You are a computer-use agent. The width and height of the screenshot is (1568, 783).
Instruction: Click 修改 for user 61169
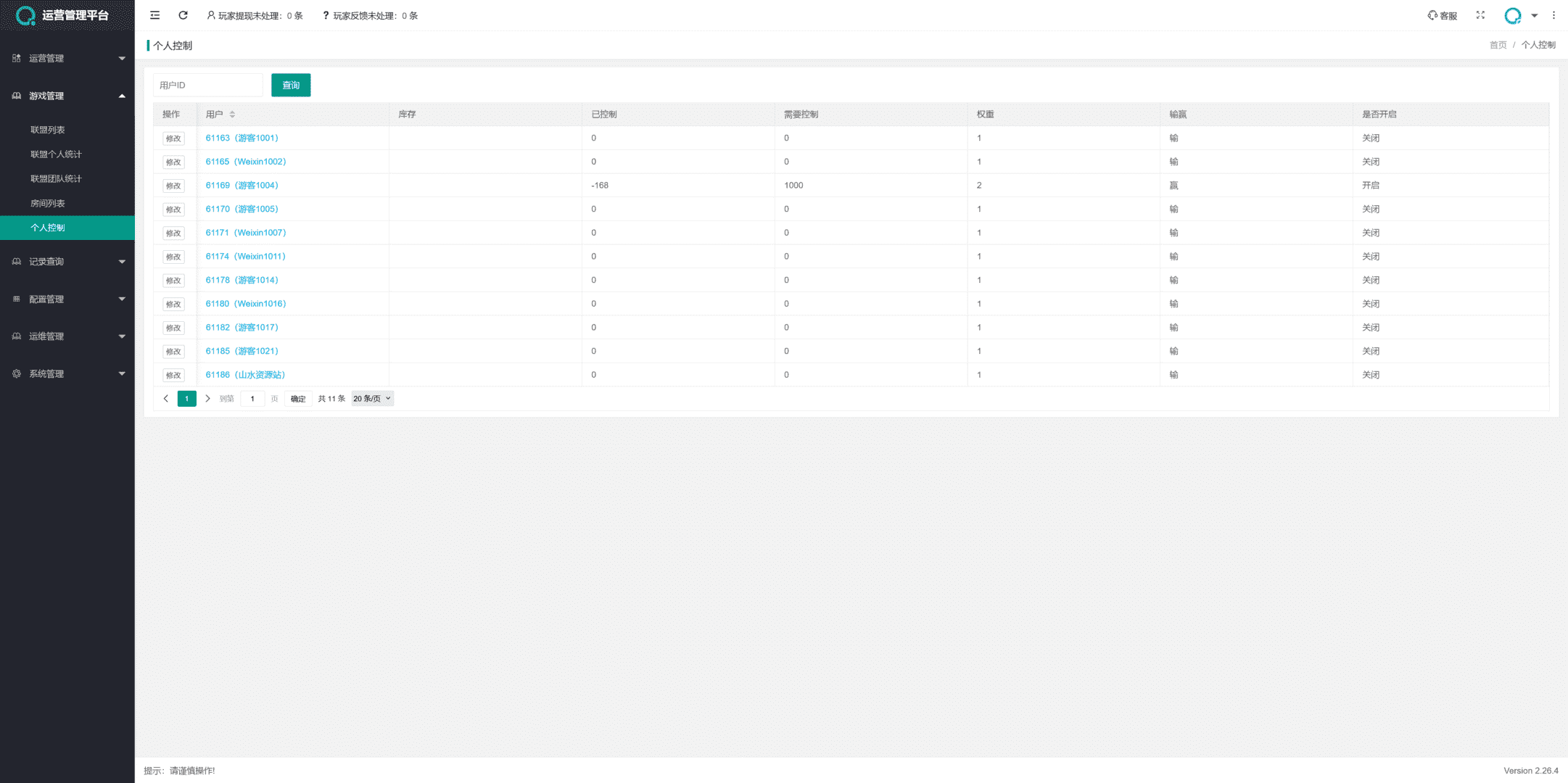click(x=173, y=186)
